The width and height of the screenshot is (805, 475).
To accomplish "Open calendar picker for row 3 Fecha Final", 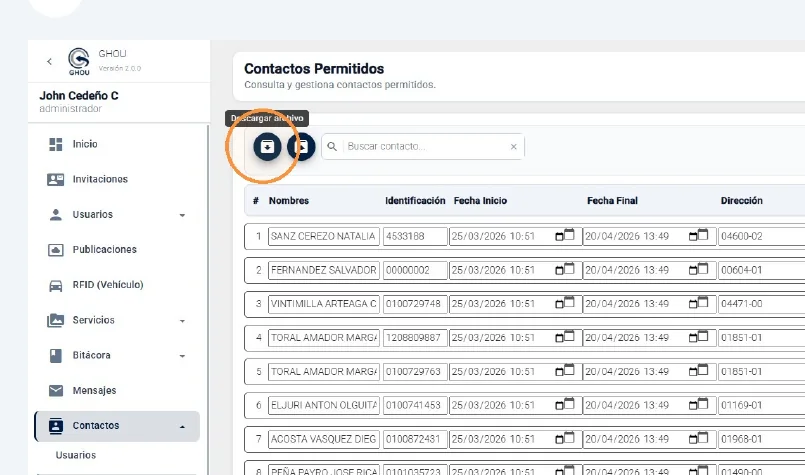I will pyautogui.click(x=698, y=303).
